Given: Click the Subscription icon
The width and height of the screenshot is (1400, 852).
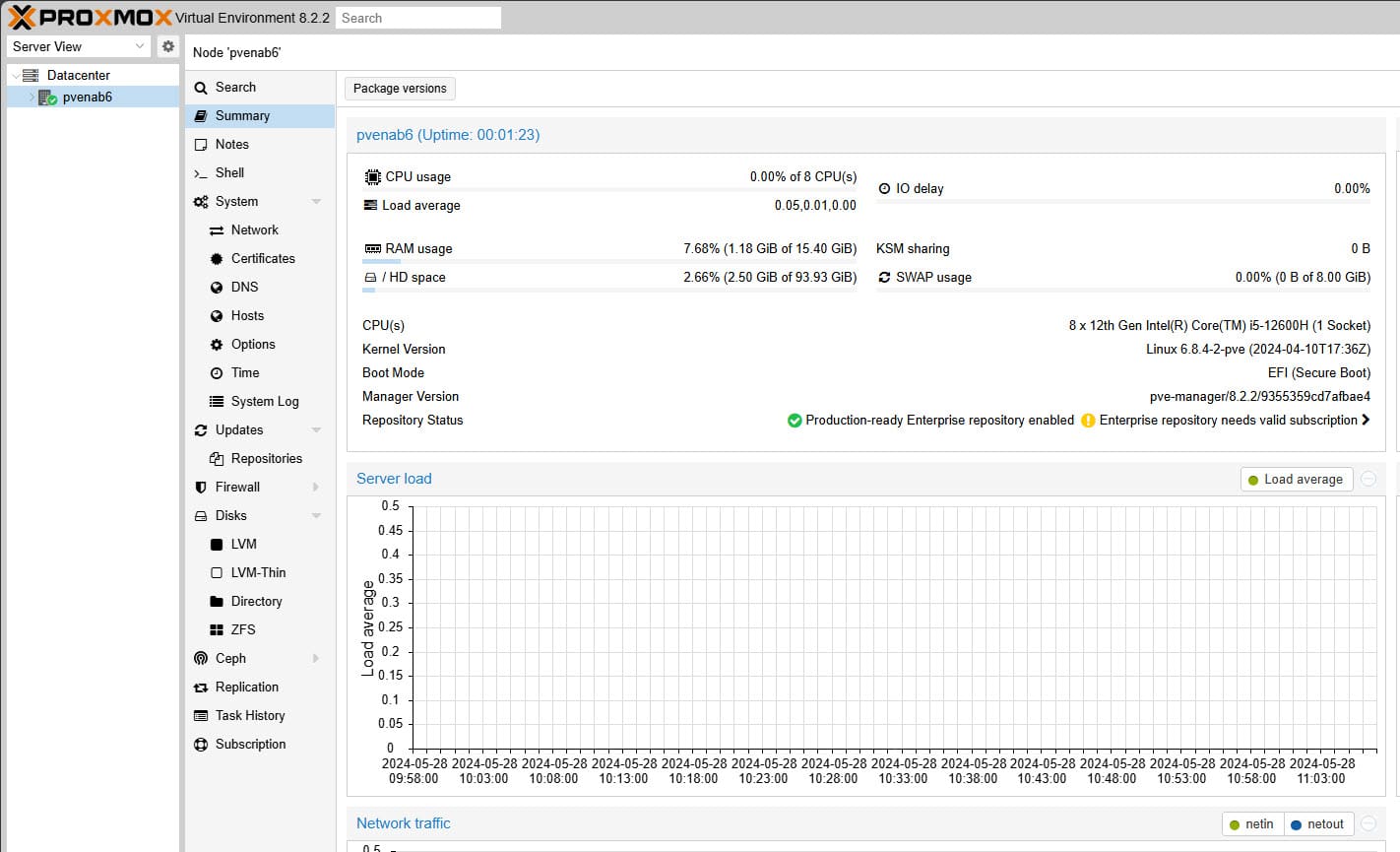Looking at the screenshot, I should pyautogui.click(x=202, y=744).
